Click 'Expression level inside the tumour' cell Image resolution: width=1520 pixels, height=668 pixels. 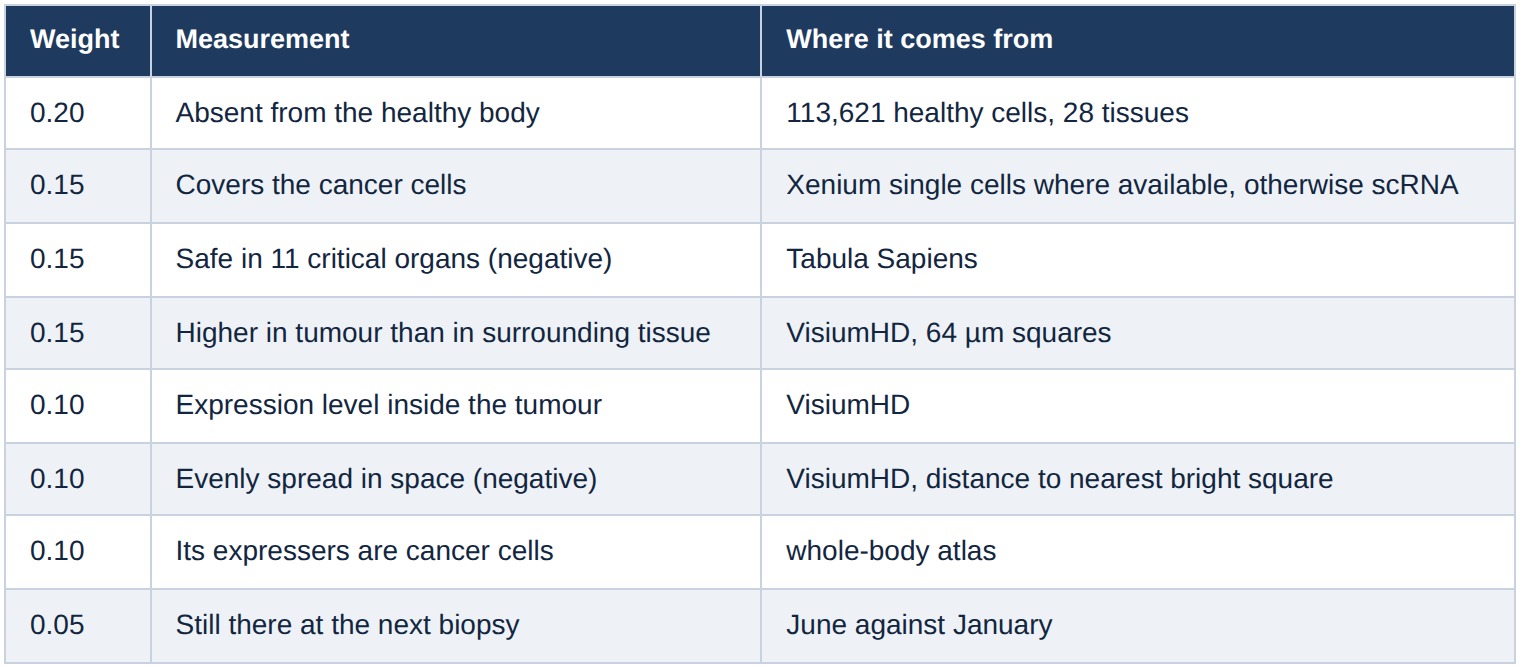[x=456, y=405]
